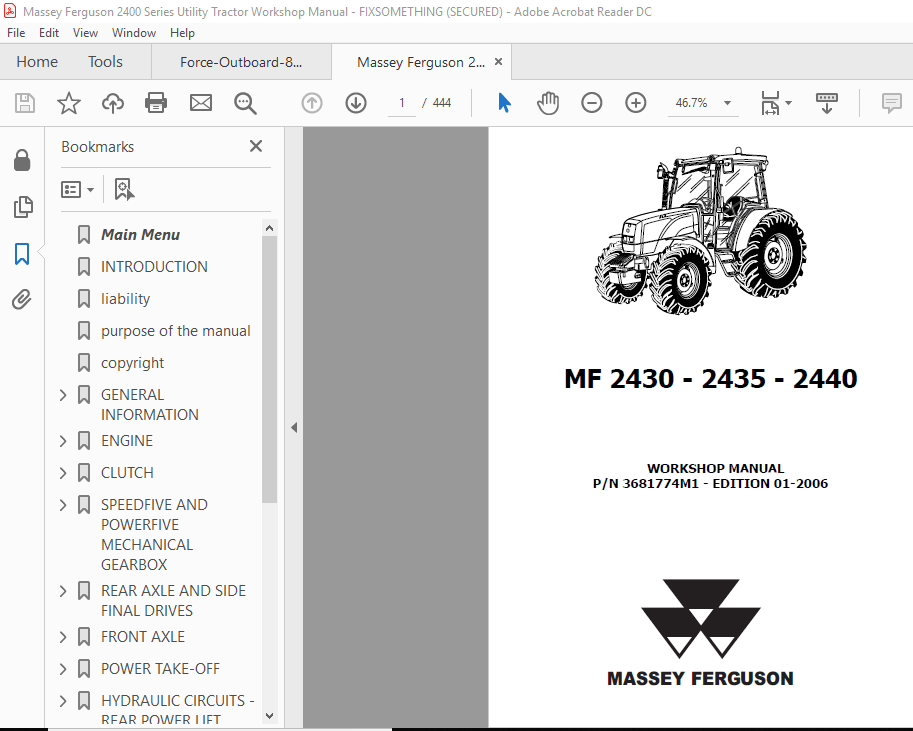Jump to INTRODUCTION bookmark

pyautogui.click(x=154, y=267)
